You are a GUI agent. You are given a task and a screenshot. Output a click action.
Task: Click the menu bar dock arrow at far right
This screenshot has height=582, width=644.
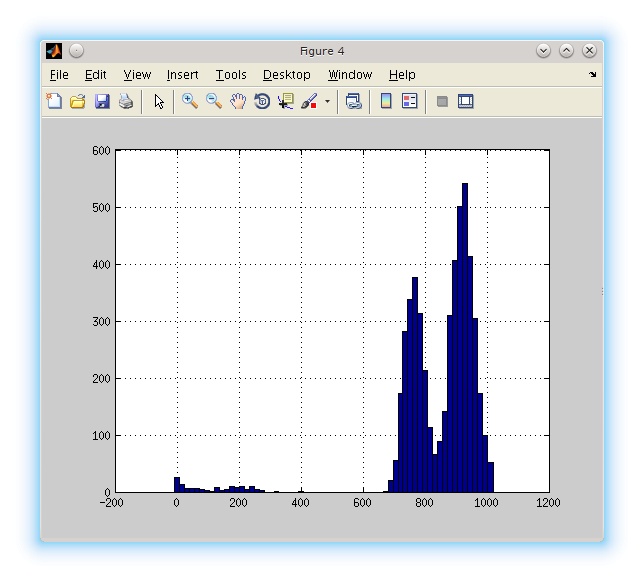click(592, 75)
